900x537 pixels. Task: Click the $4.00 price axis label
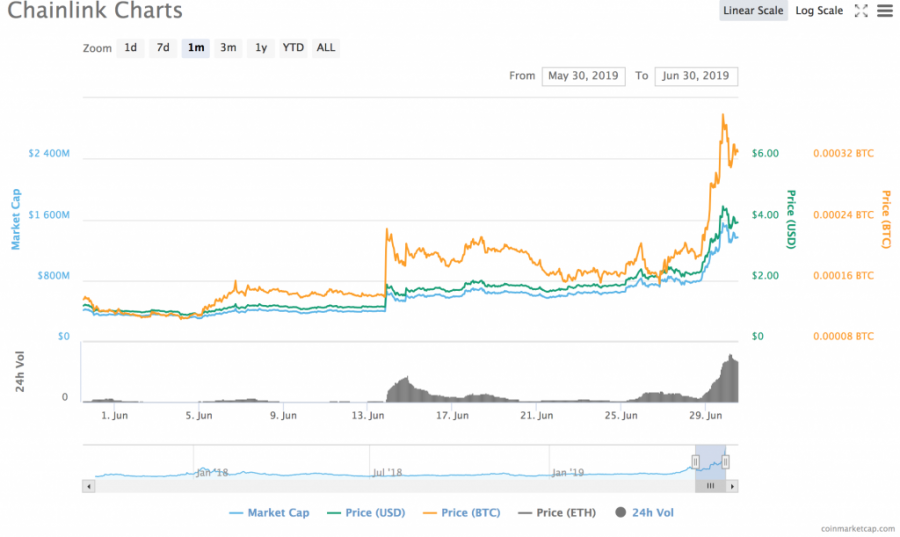[765, 215]
